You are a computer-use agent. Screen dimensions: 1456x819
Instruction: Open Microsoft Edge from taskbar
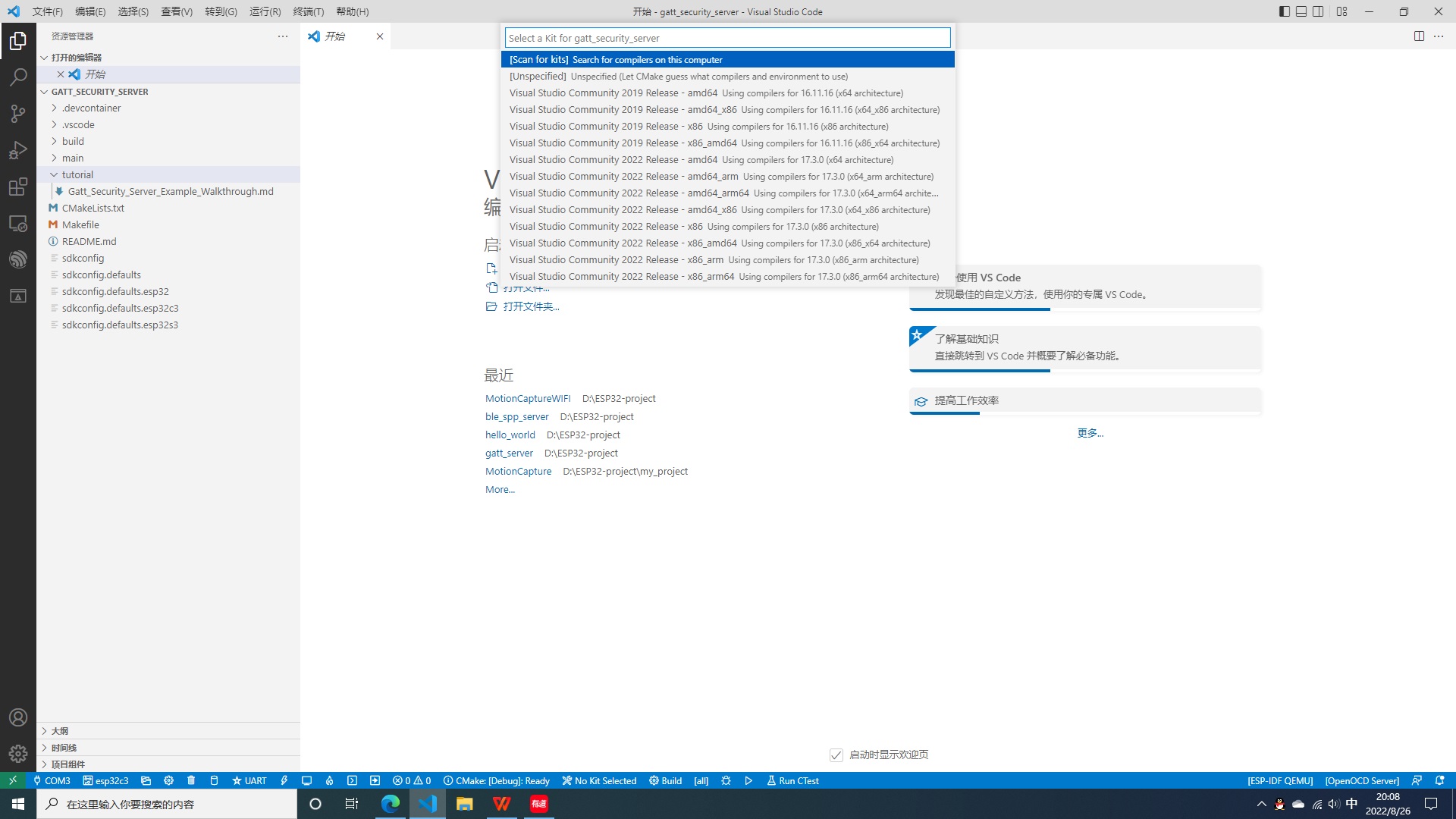[391, 804]
